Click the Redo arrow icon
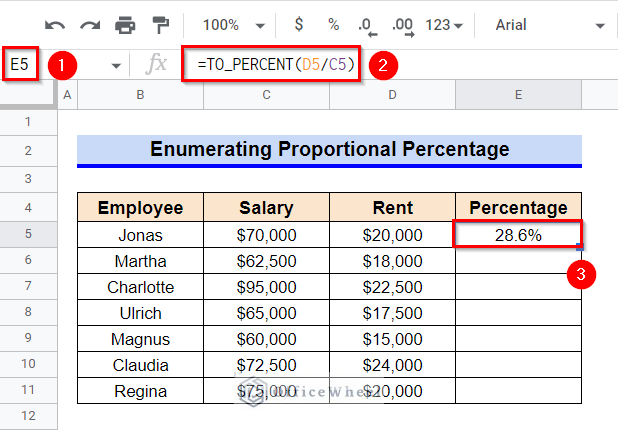 tap(90, 26)
